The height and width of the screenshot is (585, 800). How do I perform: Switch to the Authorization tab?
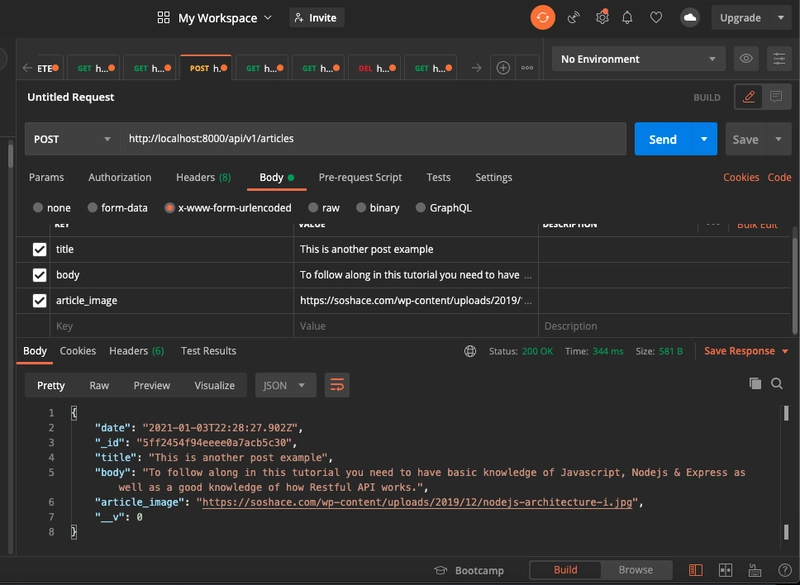120,177
